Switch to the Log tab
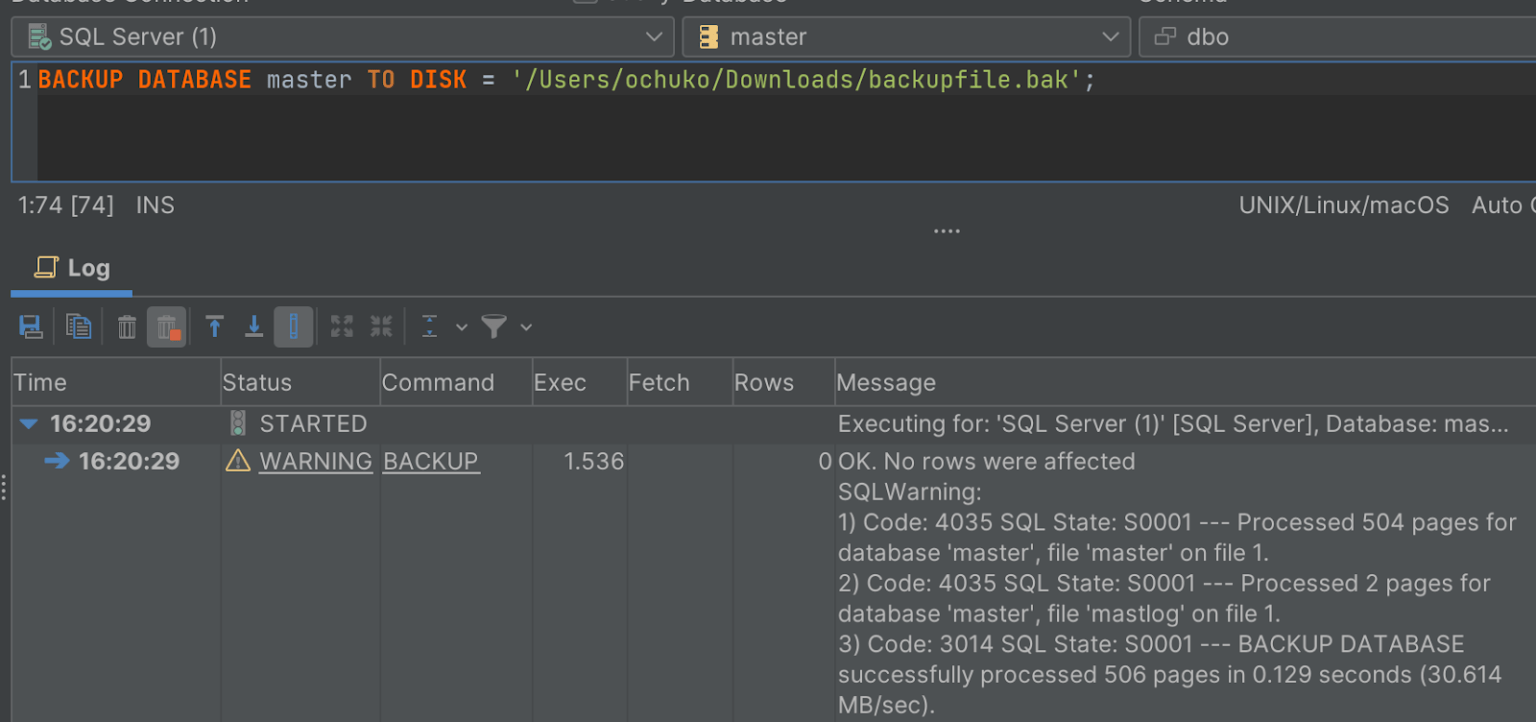The width and height of the screenshot is (1536, 722). point(70,267)
